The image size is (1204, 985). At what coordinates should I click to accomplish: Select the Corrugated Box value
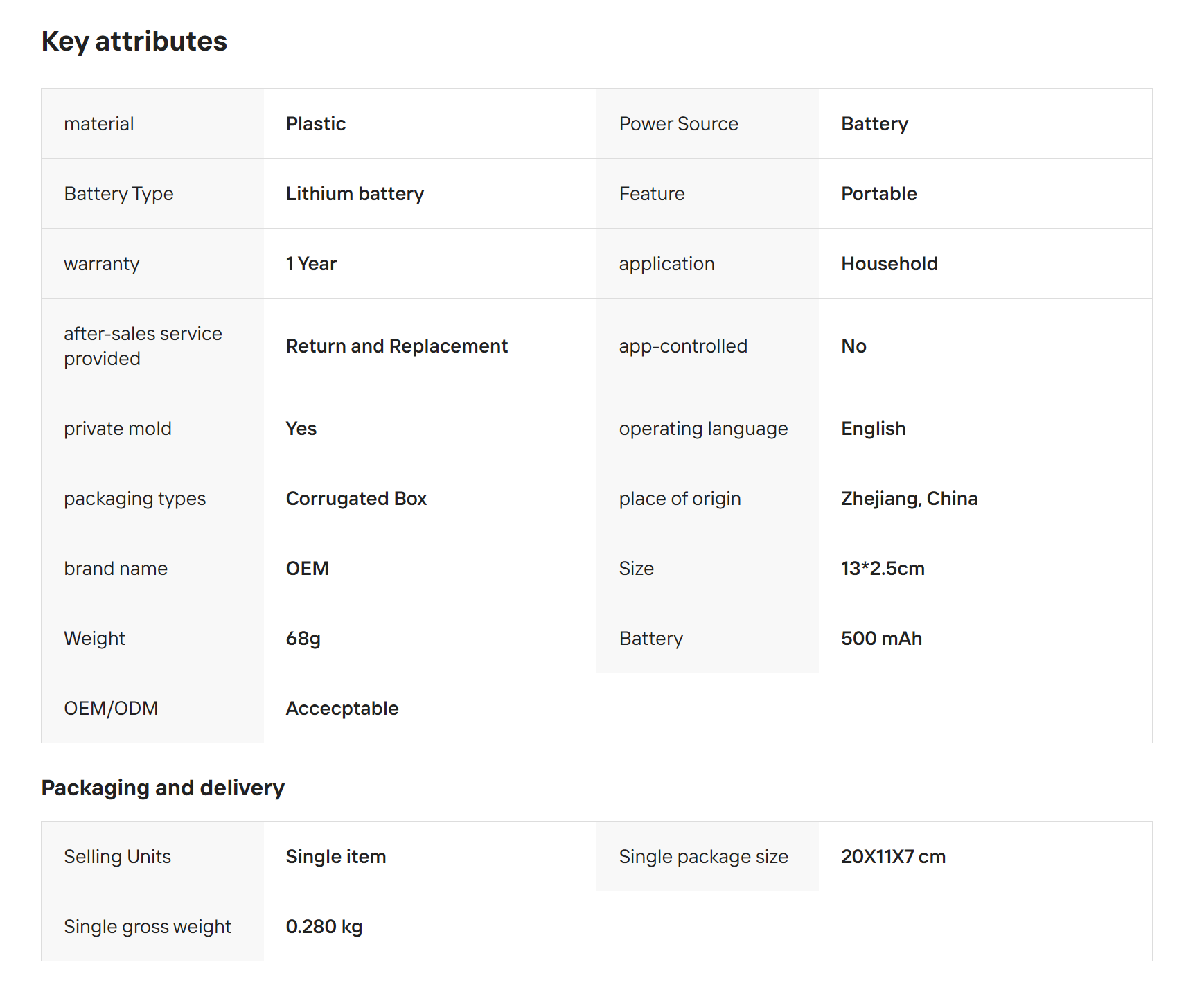tap(356, 499)
